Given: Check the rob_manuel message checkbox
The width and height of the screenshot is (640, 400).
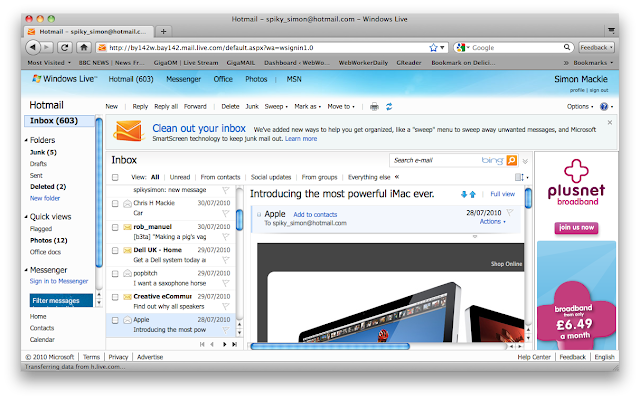Looking at the screenshot, I should point(115,227).
